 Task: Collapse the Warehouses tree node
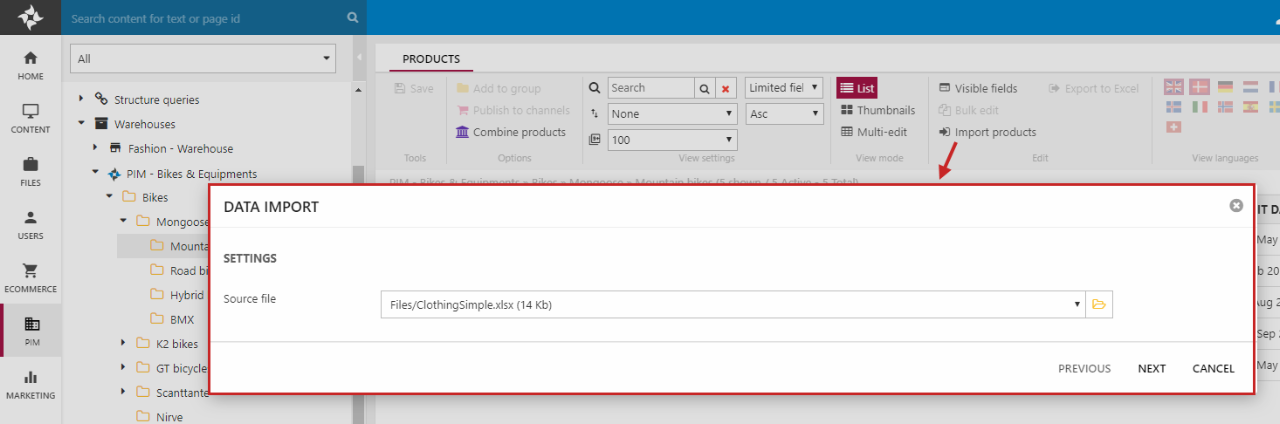82,124
